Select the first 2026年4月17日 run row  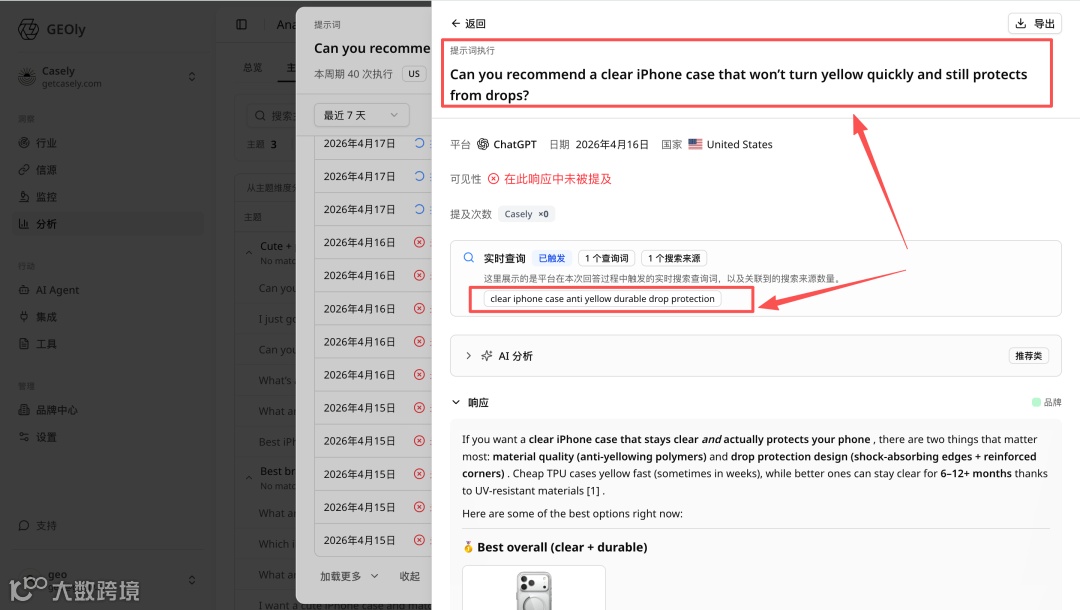click(x=373, y=143)
